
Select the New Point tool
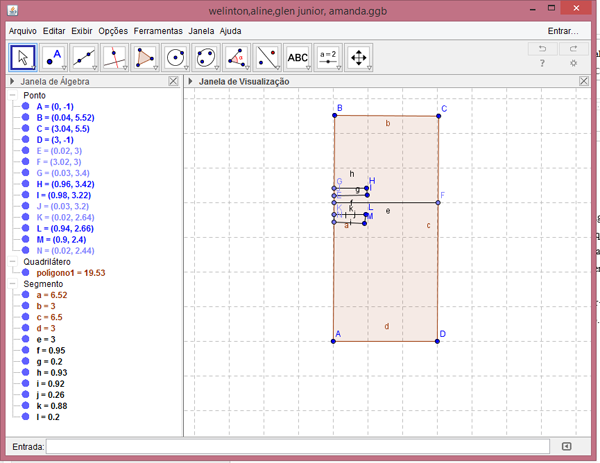click(x=55, y=57)
